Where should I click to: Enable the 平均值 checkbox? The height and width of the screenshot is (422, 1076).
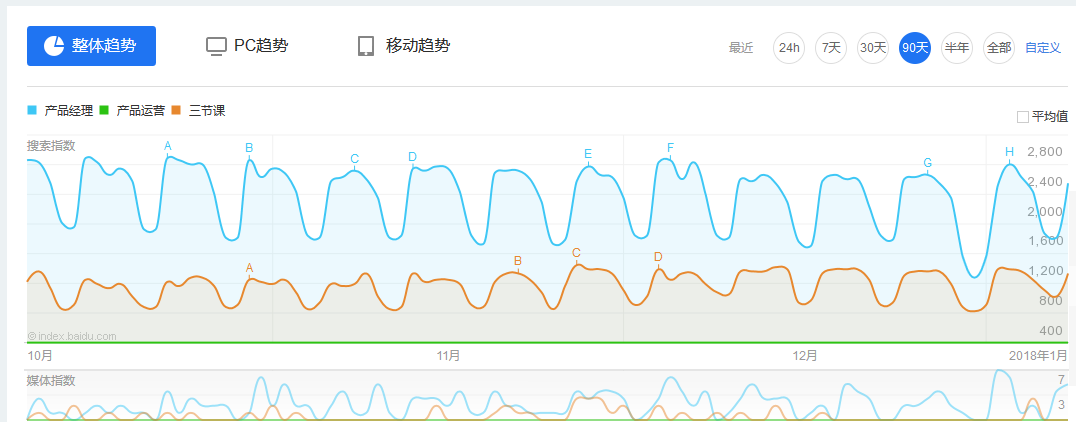tap(1022, 117)
